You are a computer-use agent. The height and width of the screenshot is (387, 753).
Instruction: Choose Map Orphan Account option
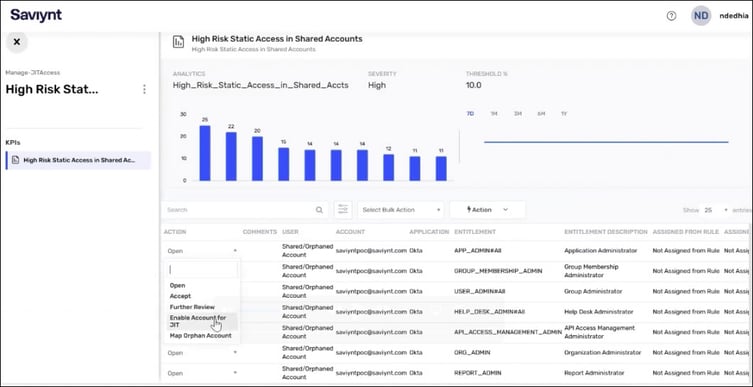click(x=201, y=336)
